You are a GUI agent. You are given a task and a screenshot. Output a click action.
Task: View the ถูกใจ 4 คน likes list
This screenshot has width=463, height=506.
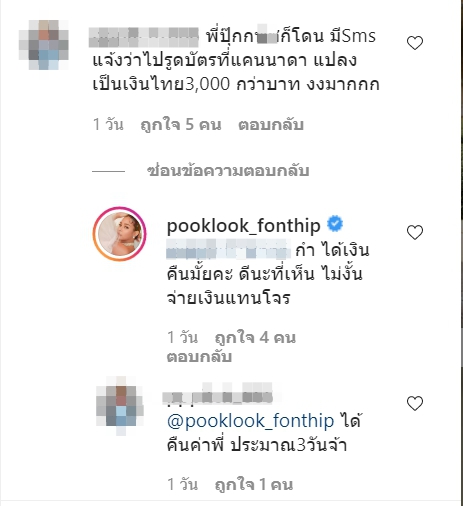pos(255,338)
